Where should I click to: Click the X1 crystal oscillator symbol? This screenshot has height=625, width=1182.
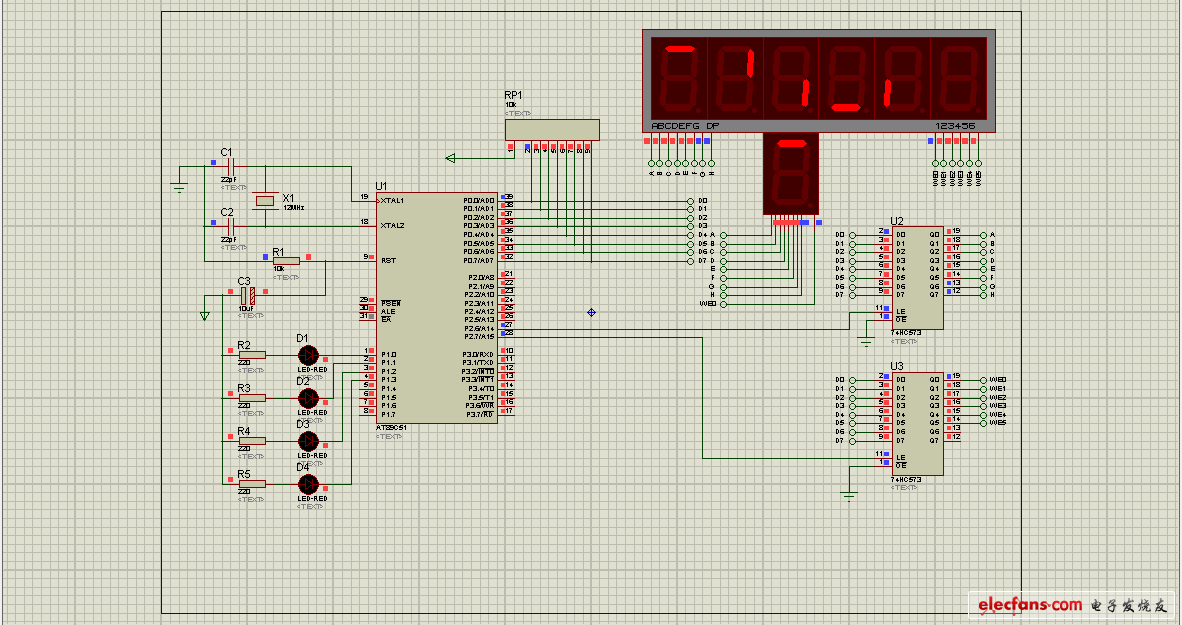(x=265, y=201)
